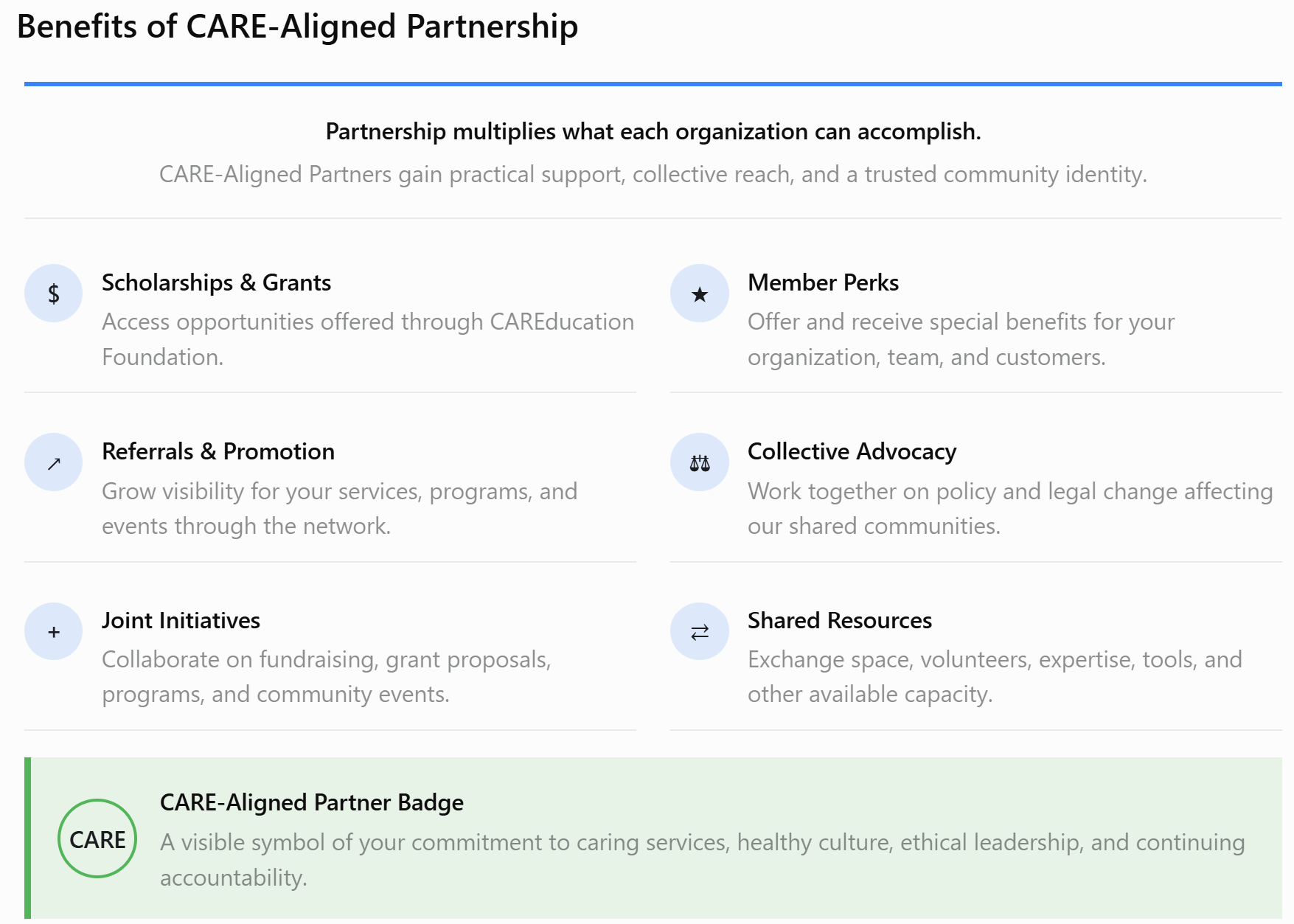Open the Joint Initiatives heading

click(181, 620)
